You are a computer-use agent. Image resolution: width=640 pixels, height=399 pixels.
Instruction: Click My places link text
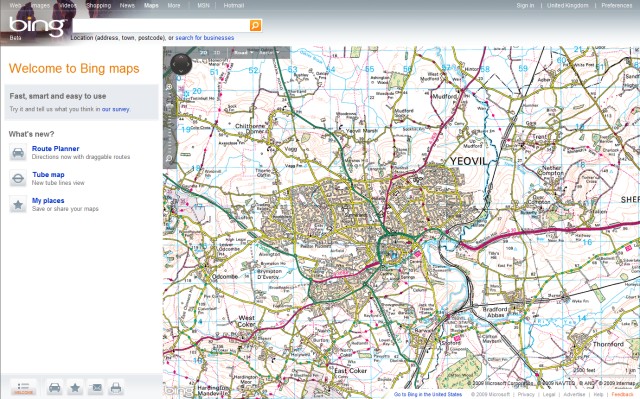point(48,201)
